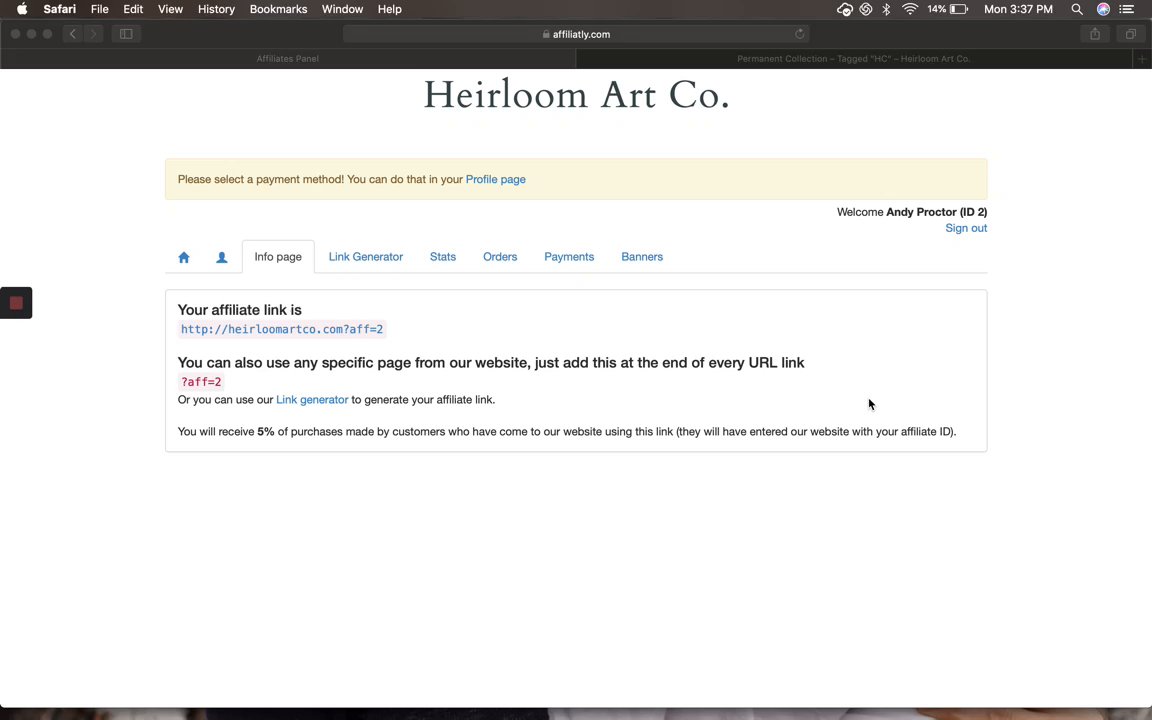
Task: Open the Link generator inline link
Action: click(312, 400)
